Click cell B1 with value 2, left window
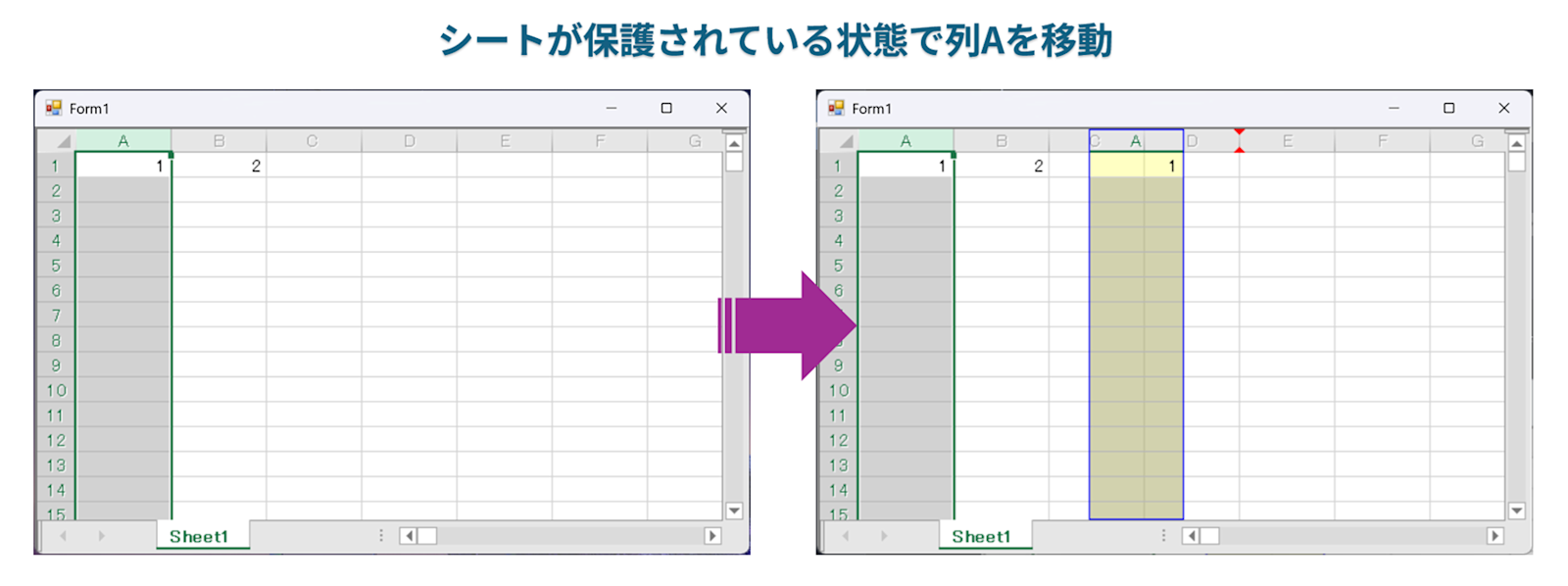Viewport: 1568px width, 586px height. pyautogui.click(x=220, y=166)
